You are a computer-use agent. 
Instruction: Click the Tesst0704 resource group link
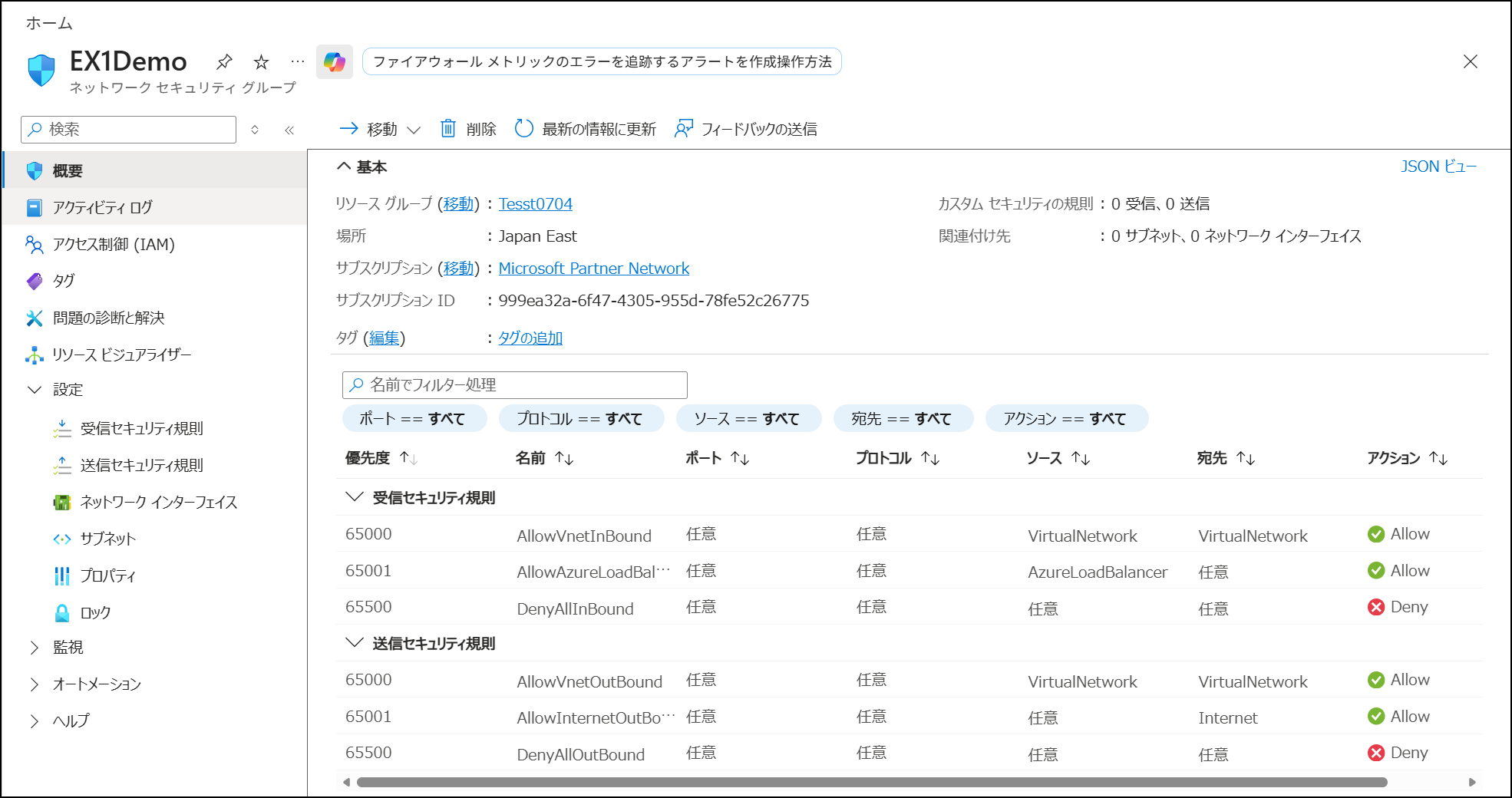(536, 204)
